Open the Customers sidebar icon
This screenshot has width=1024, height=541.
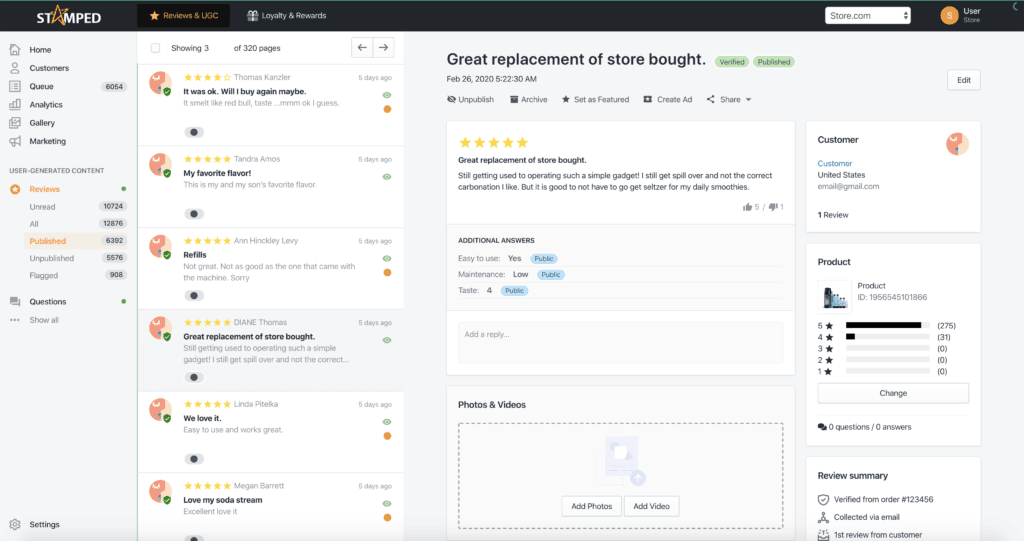[15, 68]
